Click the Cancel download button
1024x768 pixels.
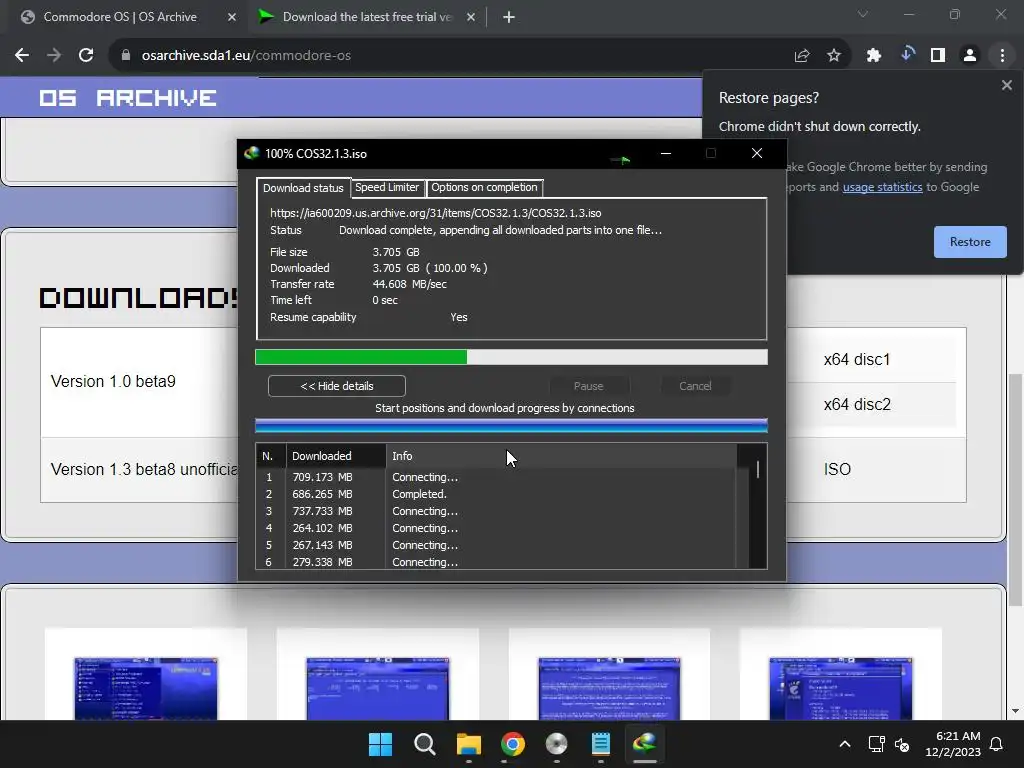coord(695,386)
